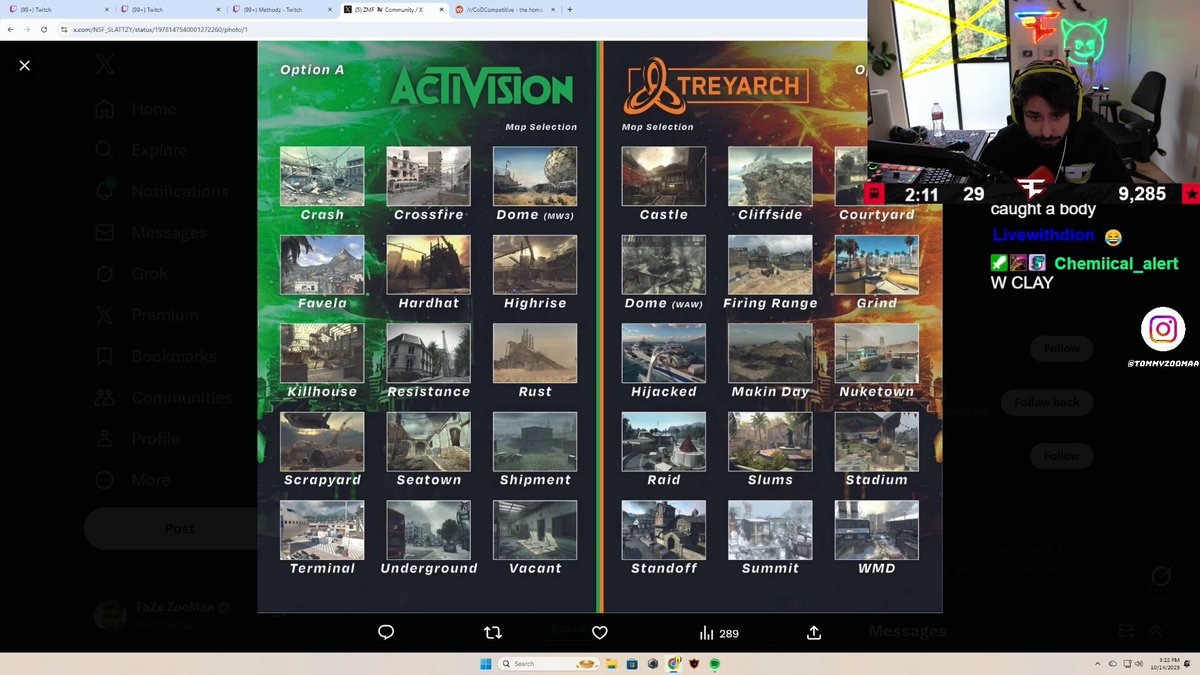Open view analytics icon showing 289
The height and width of the screenshot is (675, 1200).
tap(718, 633)
